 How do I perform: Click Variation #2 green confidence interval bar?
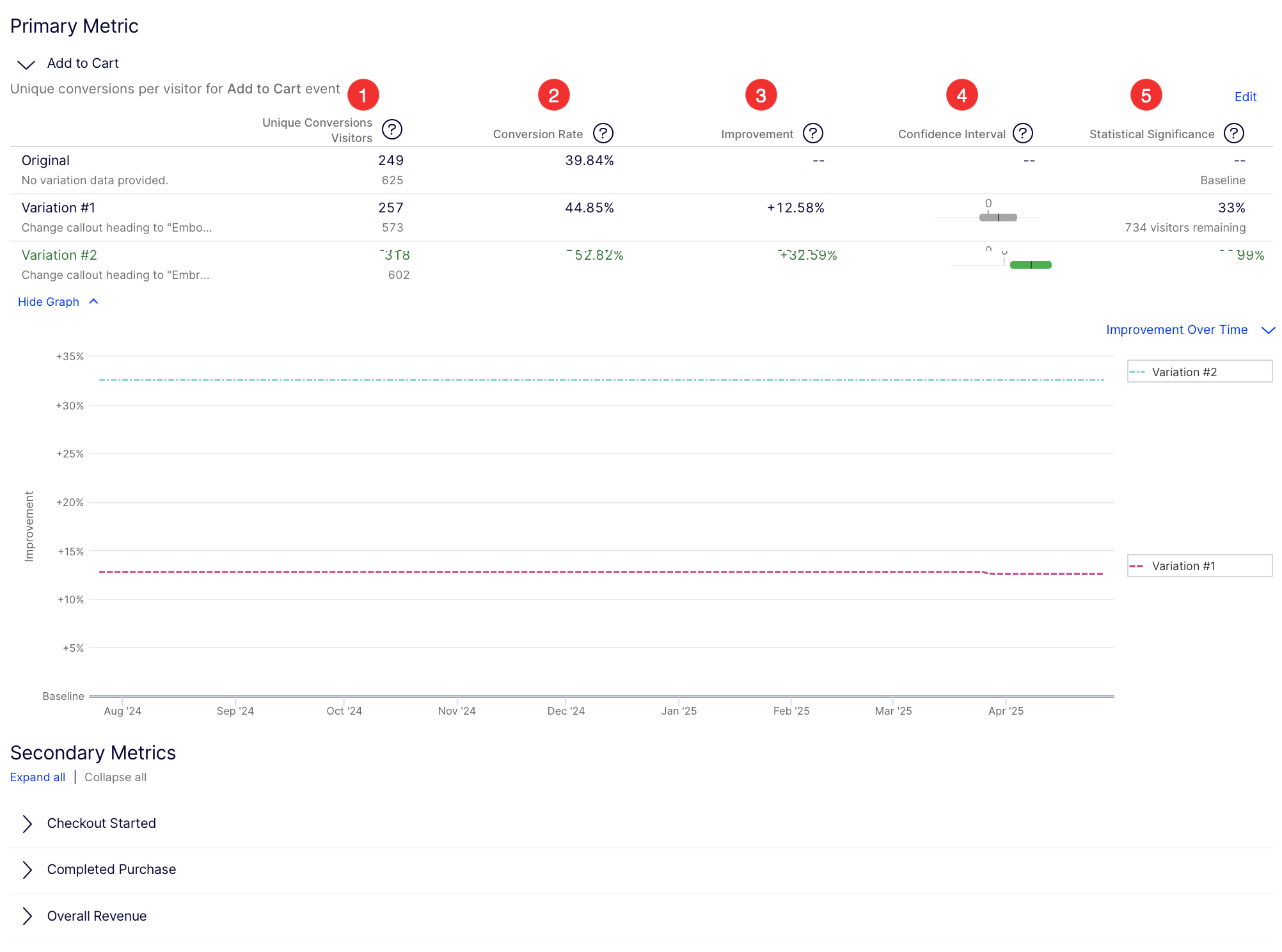tap(1030, 265)
